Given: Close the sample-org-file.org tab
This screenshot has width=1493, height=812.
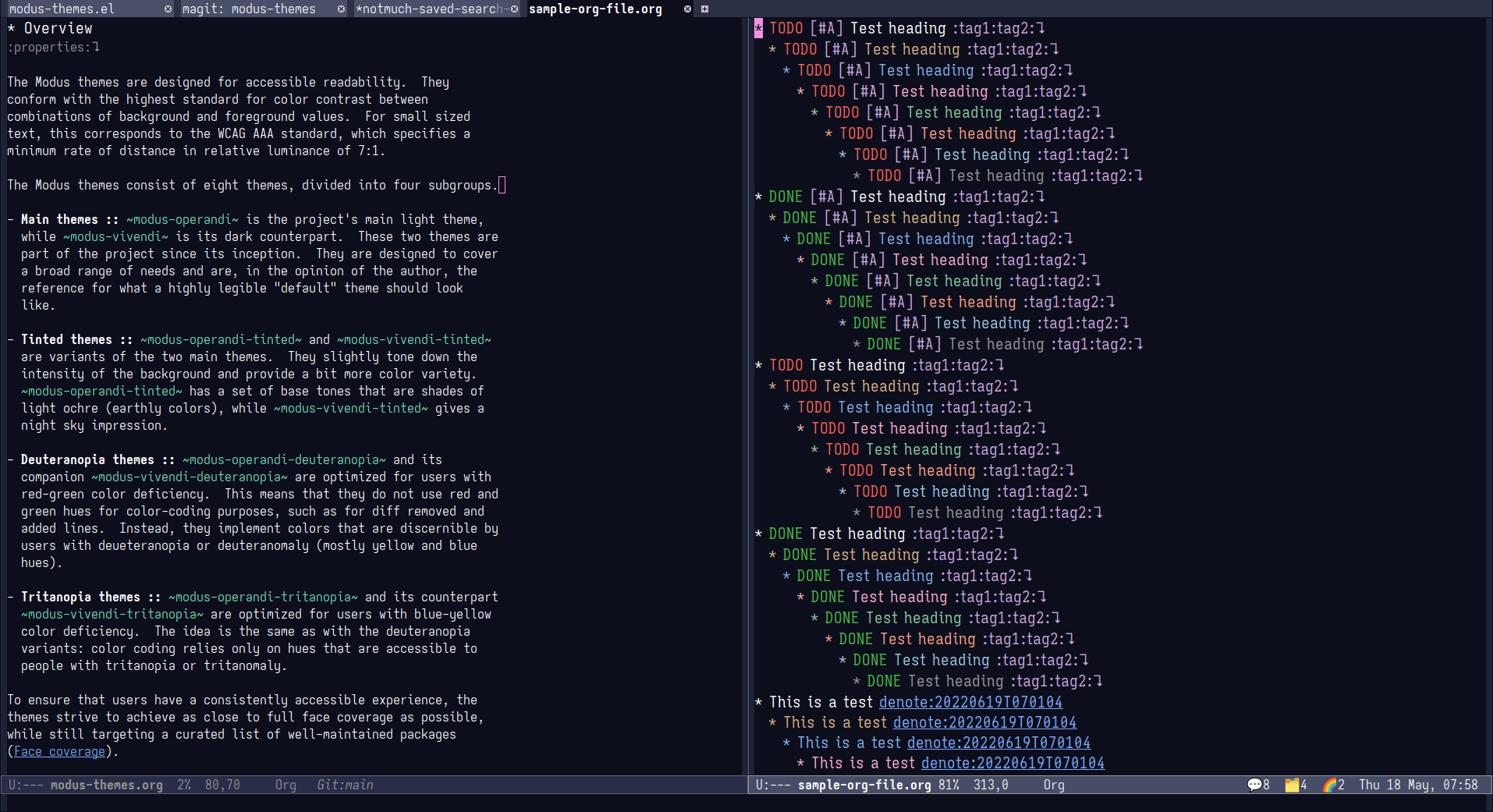Looking at the screenshot, I should 687,9.
